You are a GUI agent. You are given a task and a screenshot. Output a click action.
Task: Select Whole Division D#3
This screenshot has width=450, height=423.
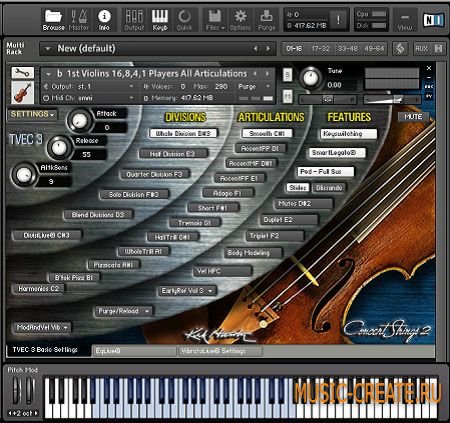pos(183,133)
